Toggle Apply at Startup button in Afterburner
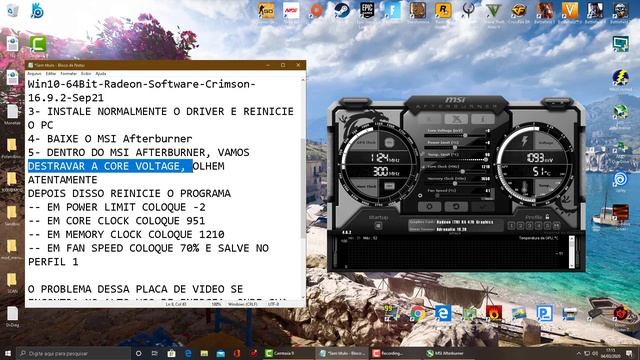Image resolution: width=640 pixels, height=360 pixels. coord(378,226)
